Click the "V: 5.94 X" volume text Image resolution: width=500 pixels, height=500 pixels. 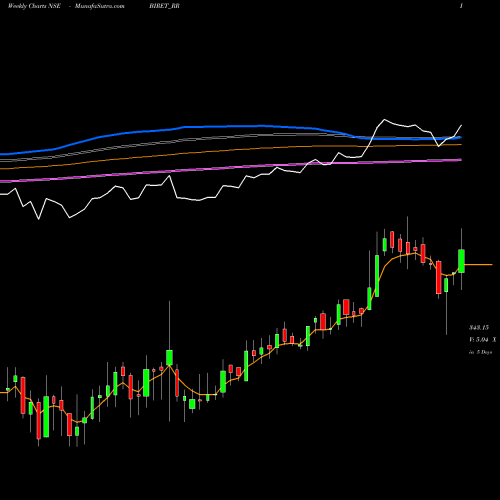point(482,340)
